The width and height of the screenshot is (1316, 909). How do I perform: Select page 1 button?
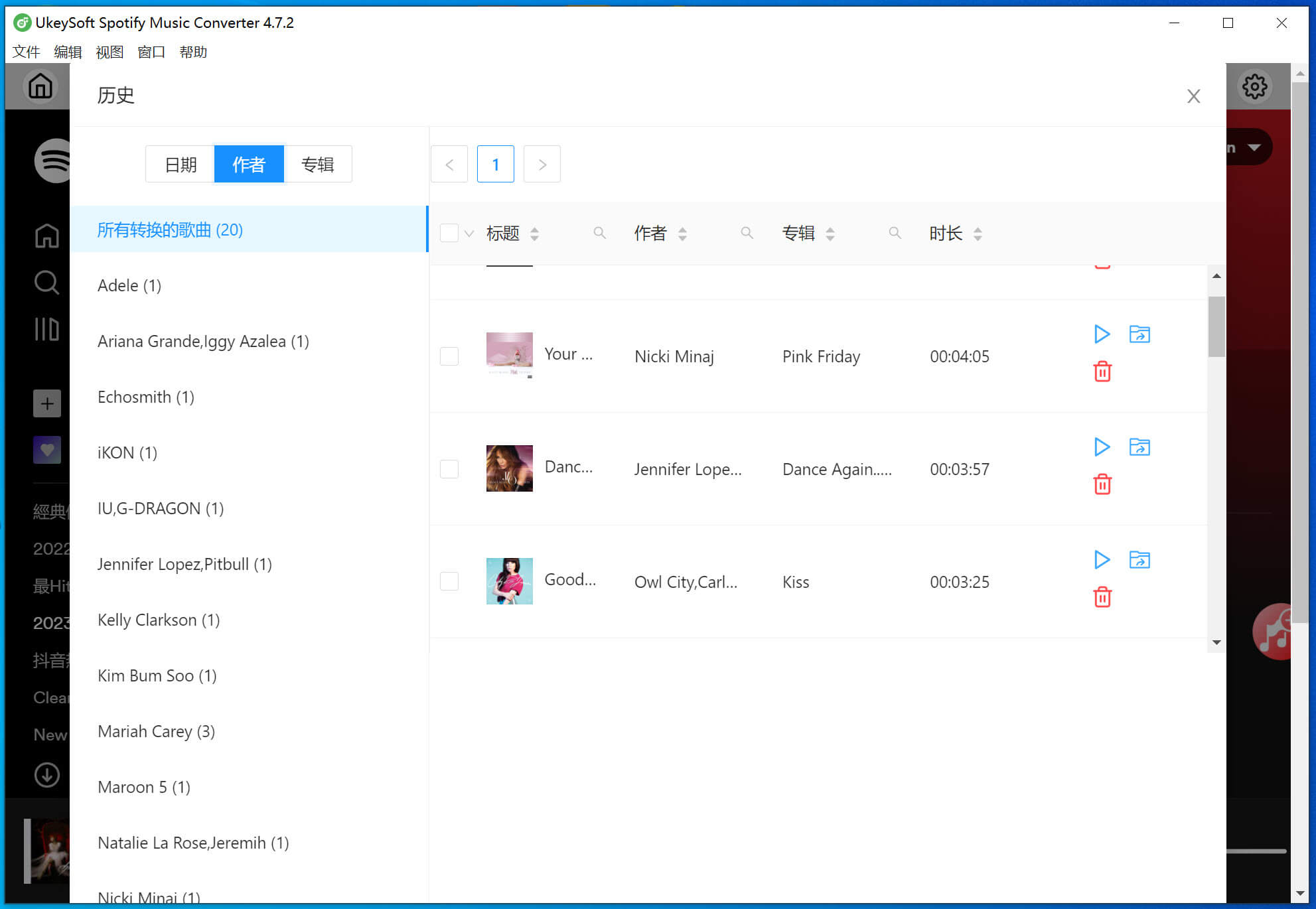496,164
